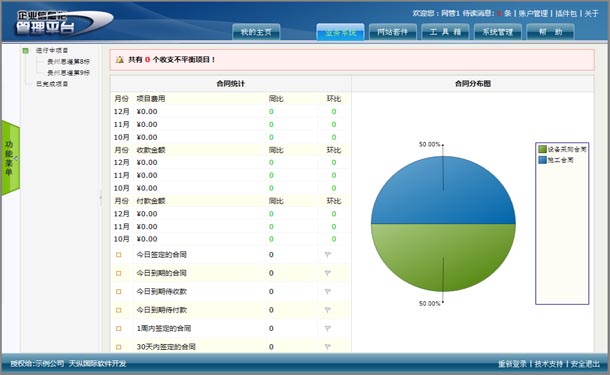Click the bell warning icon in the alert banner
This screenshot has width=610, height=375.
point(120,60)
